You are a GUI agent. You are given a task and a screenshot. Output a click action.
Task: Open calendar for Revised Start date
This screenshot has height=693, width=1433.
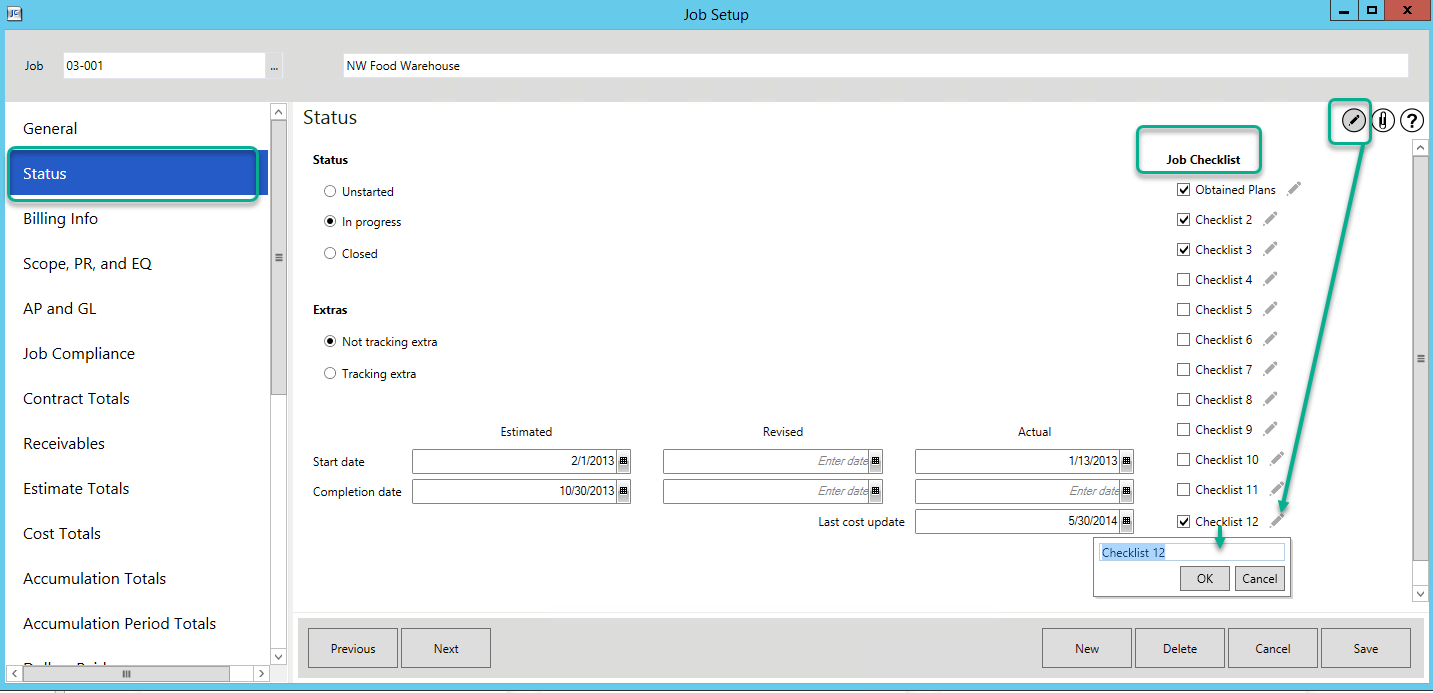875,461
